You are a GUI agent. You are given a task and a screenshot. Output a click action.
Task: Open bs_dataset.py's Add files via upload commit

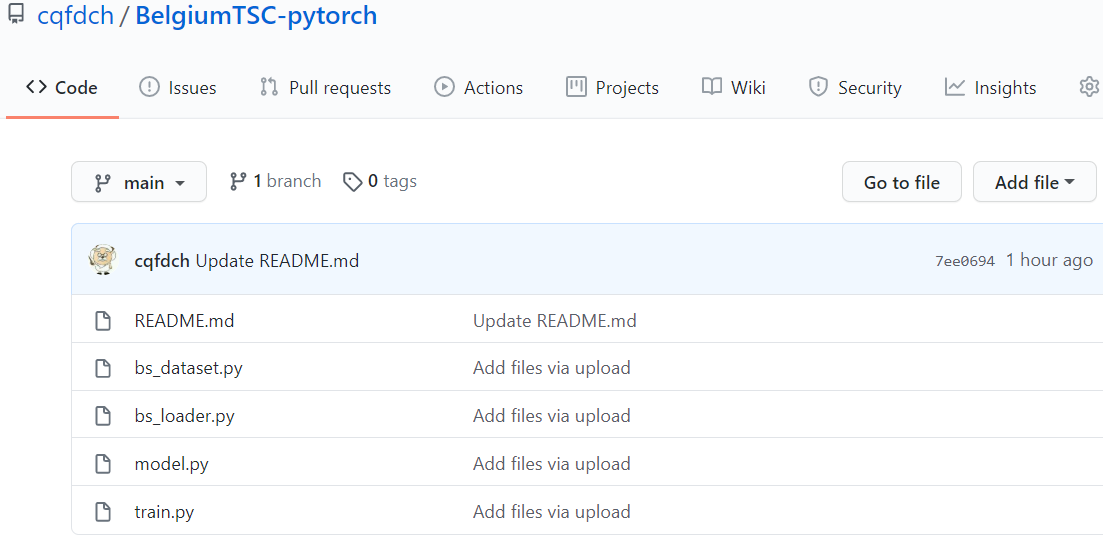(552, 368)
